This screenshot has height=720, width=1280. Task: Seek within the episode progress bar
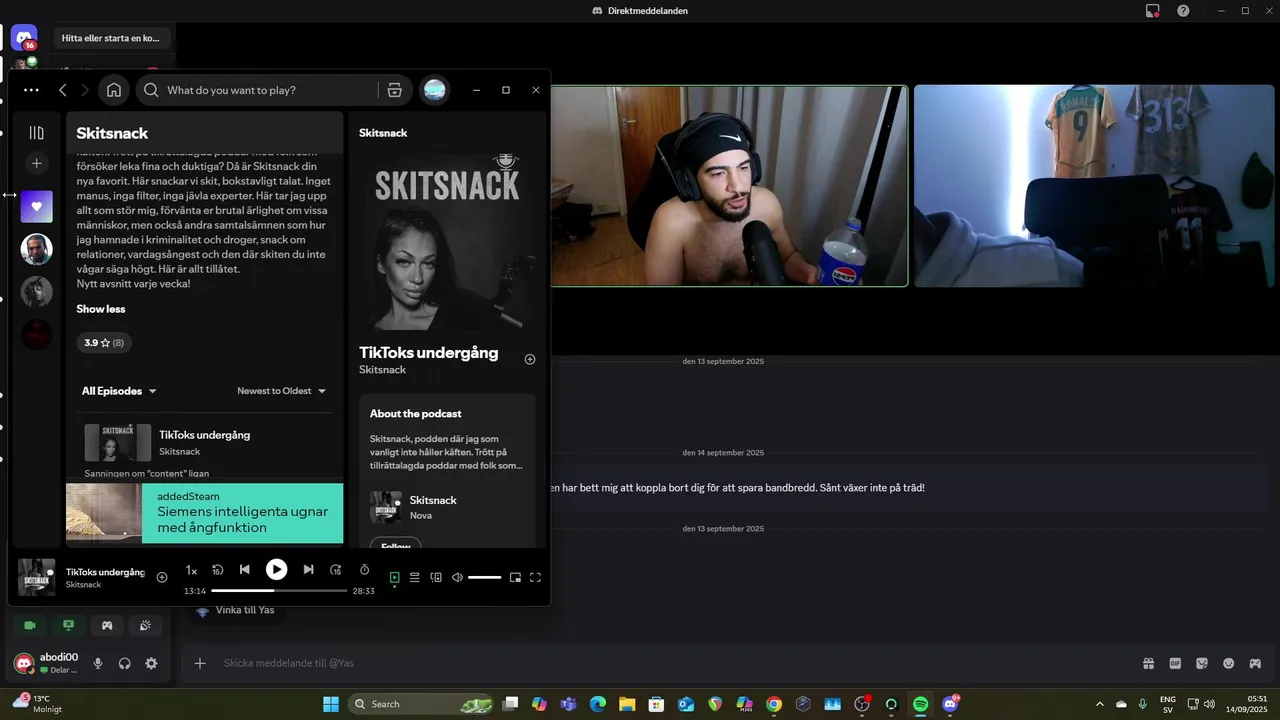pyautogui.click(x=279, y=591)
